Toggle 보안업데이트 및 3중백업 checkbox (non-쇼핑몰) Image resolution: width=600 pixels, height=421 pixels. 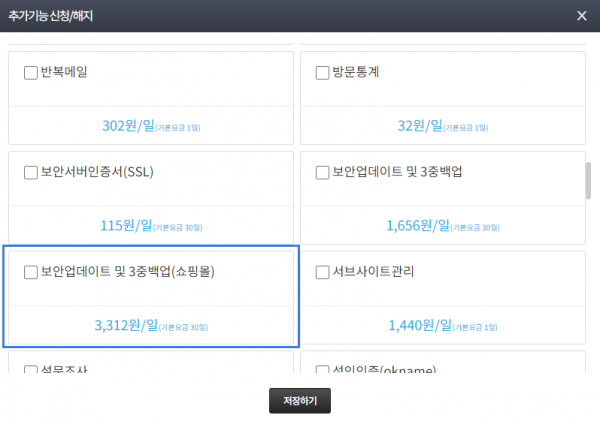[x=322, y=172]
